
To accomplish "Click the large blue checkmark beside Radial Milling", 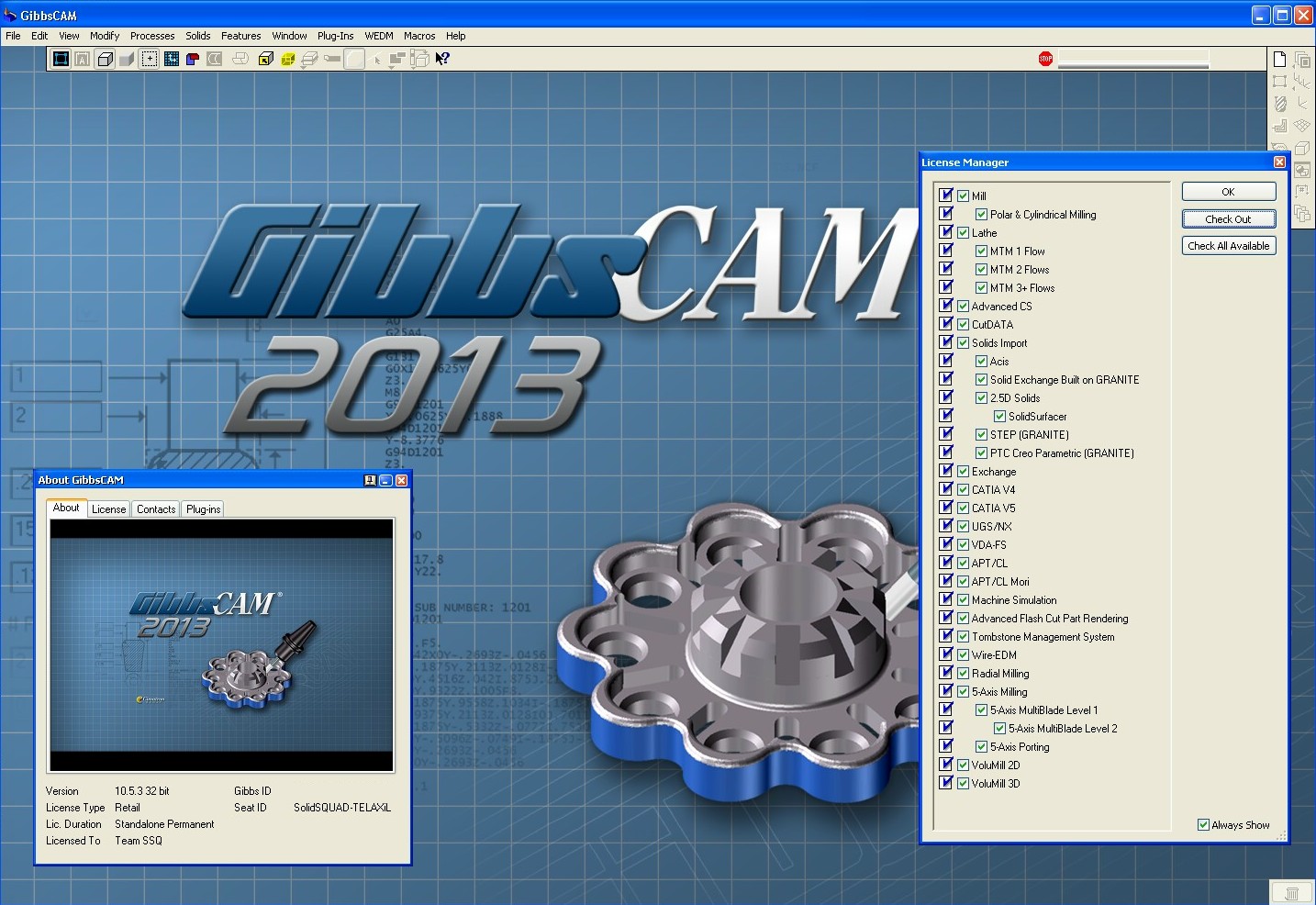I will (x=946, y=673).
